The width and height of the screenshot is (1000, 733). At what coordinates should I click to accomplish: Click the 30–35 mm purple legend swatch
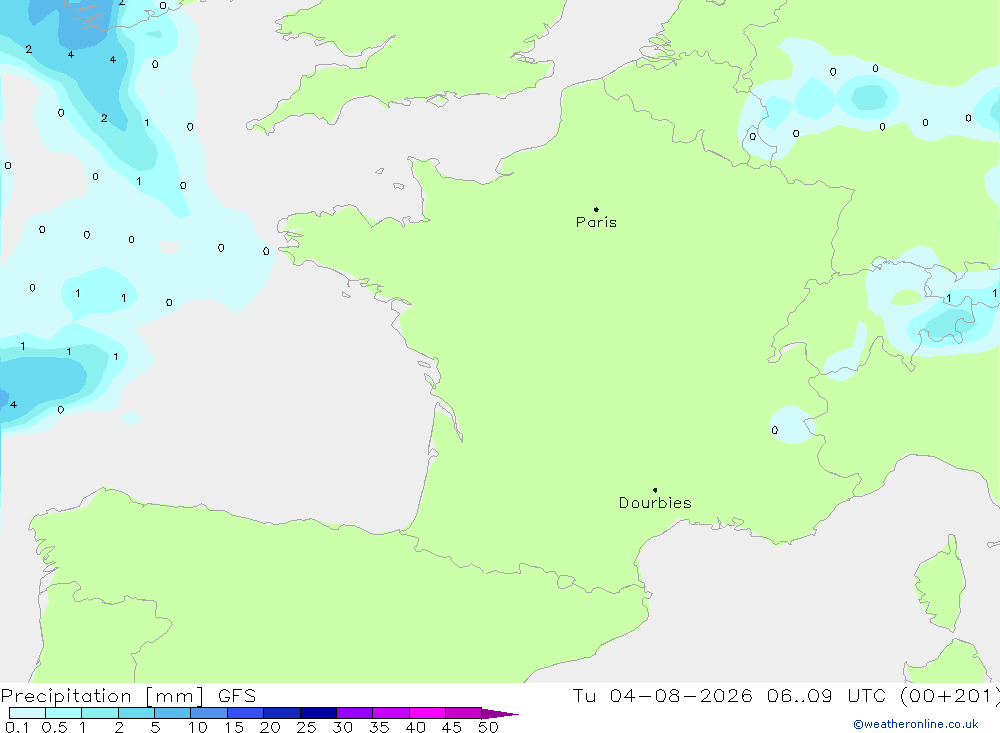pyautogui.click(x=354, y=713)
